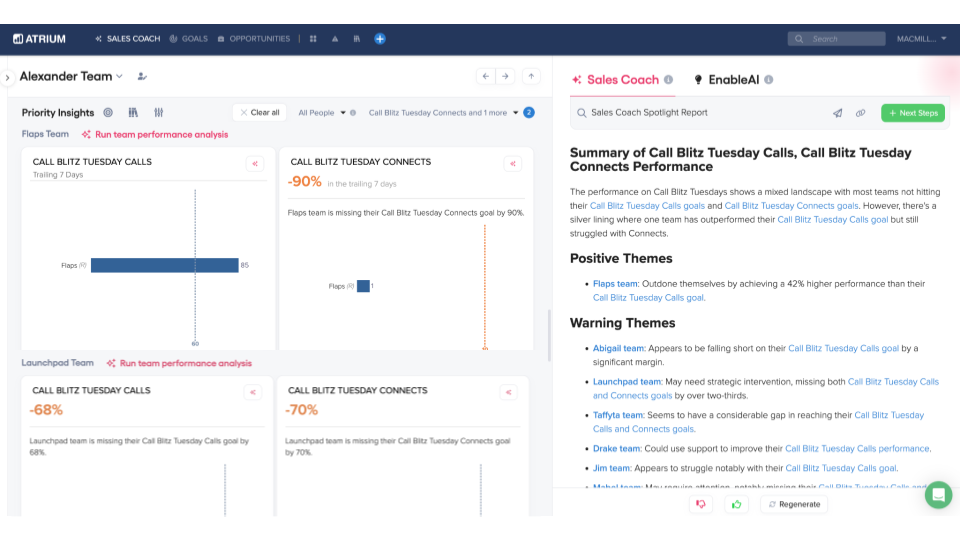Screen dimensions: 960x540
Task: Click the blue plus add button
Action: click(x=380, y=39)
